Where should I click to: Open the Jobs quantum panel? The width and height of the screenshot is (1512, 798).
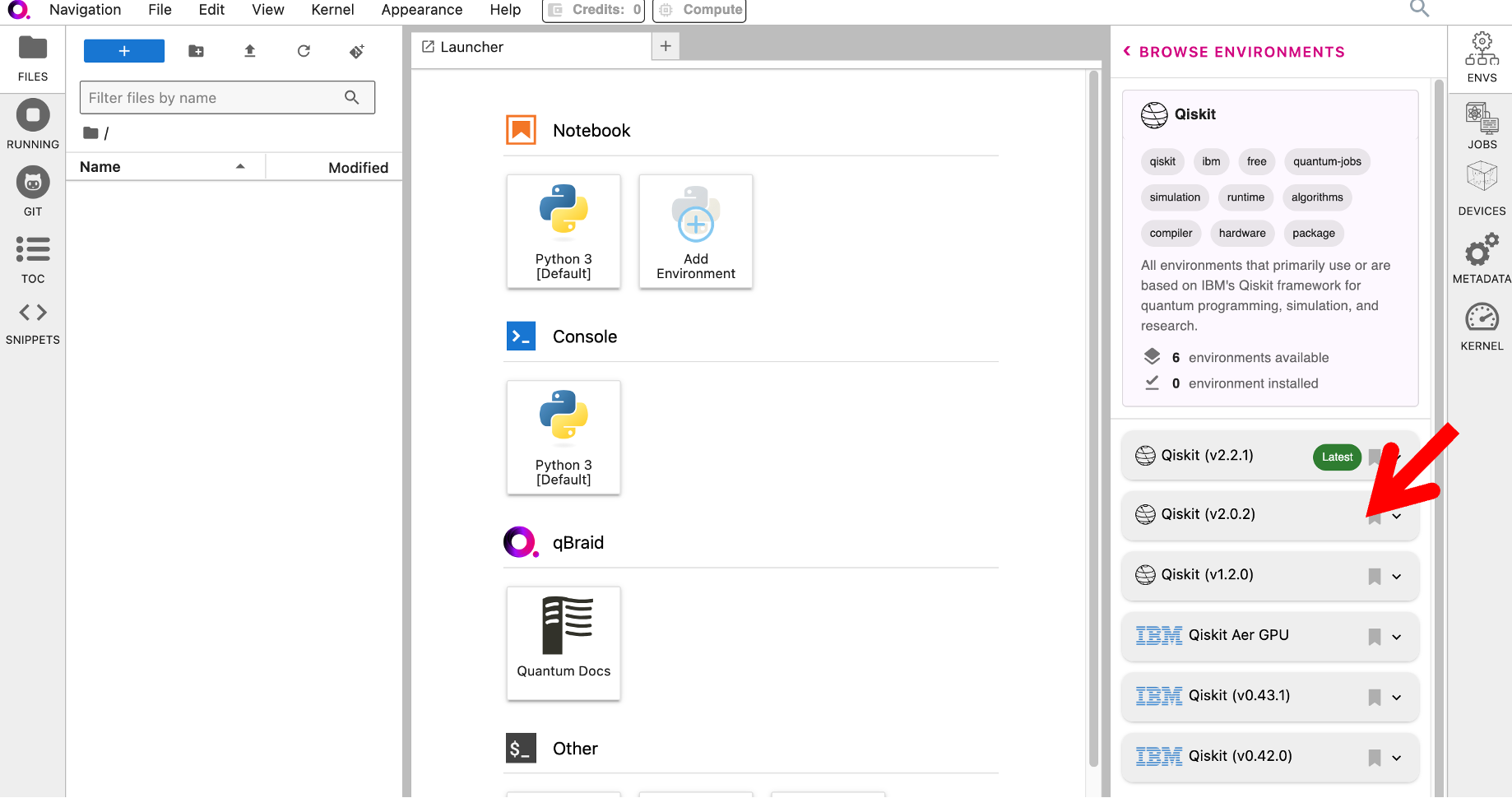click(1482, 125)
